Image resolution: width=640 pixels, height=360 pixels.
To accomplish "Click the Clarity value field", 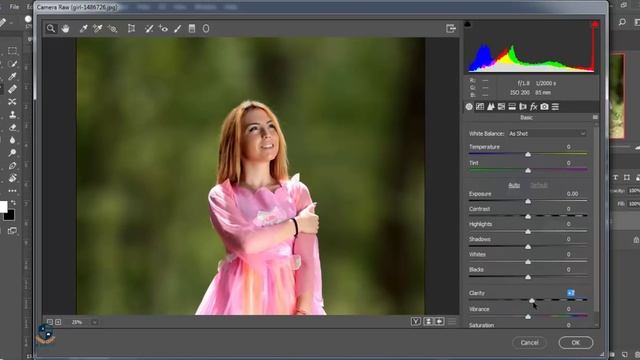I will coord(571,293).
